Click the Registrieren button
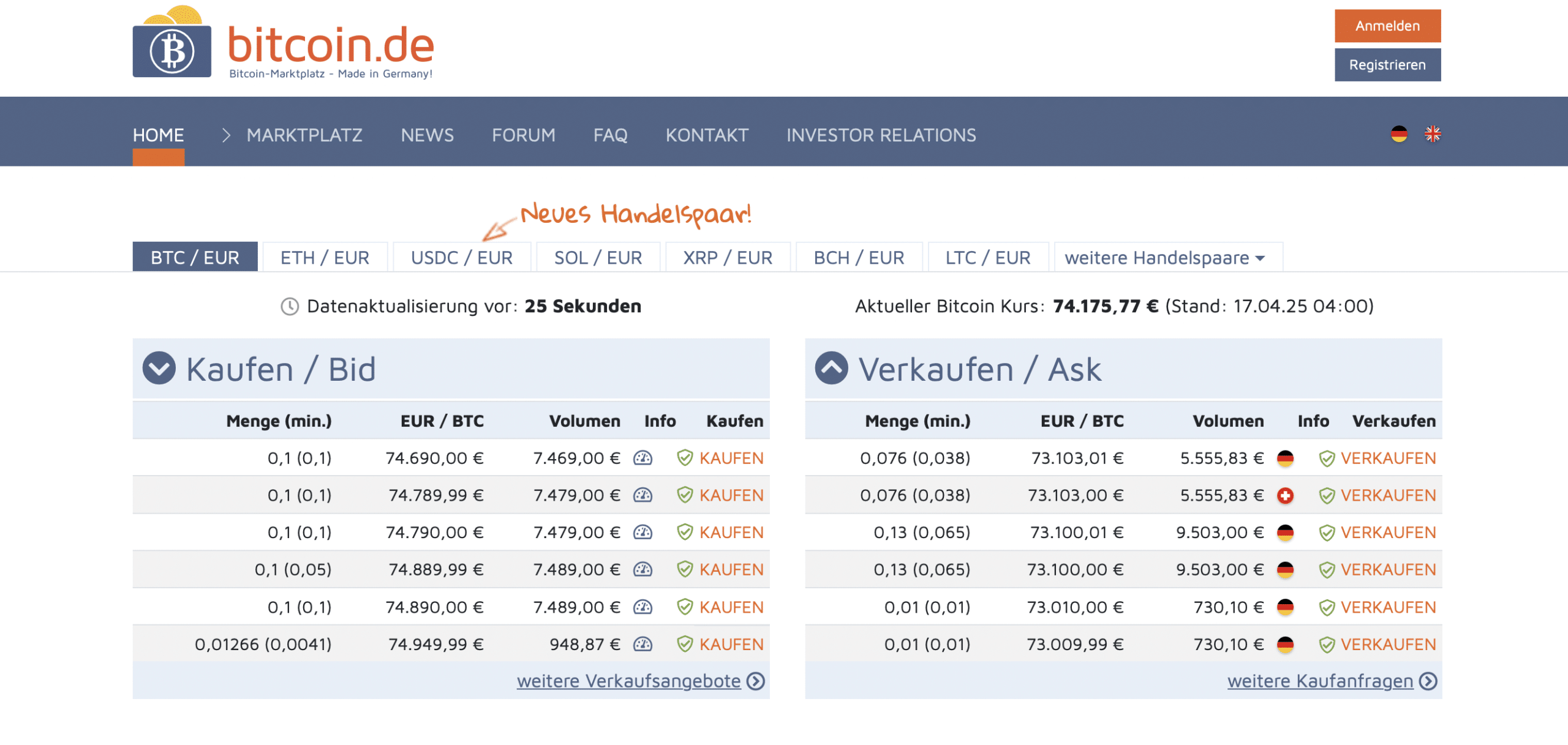This screenshot has height=745, width=1568. [x=1387, y=65]
